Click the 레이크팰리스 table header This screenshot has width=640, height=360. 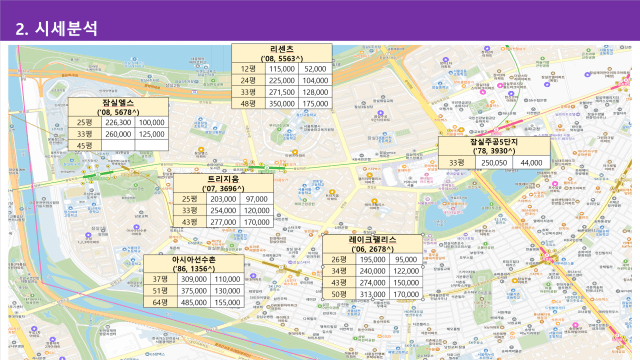coord(372,244)
